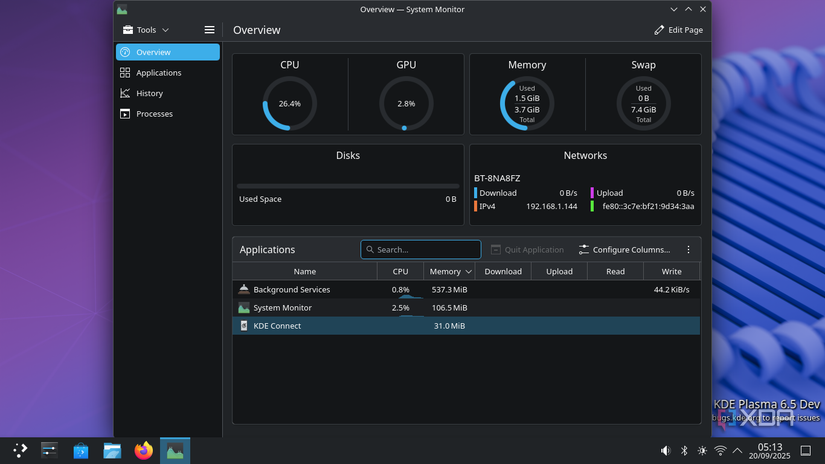
Task: Switch to the Applications page in sidebar
Action: pos(168,73)
